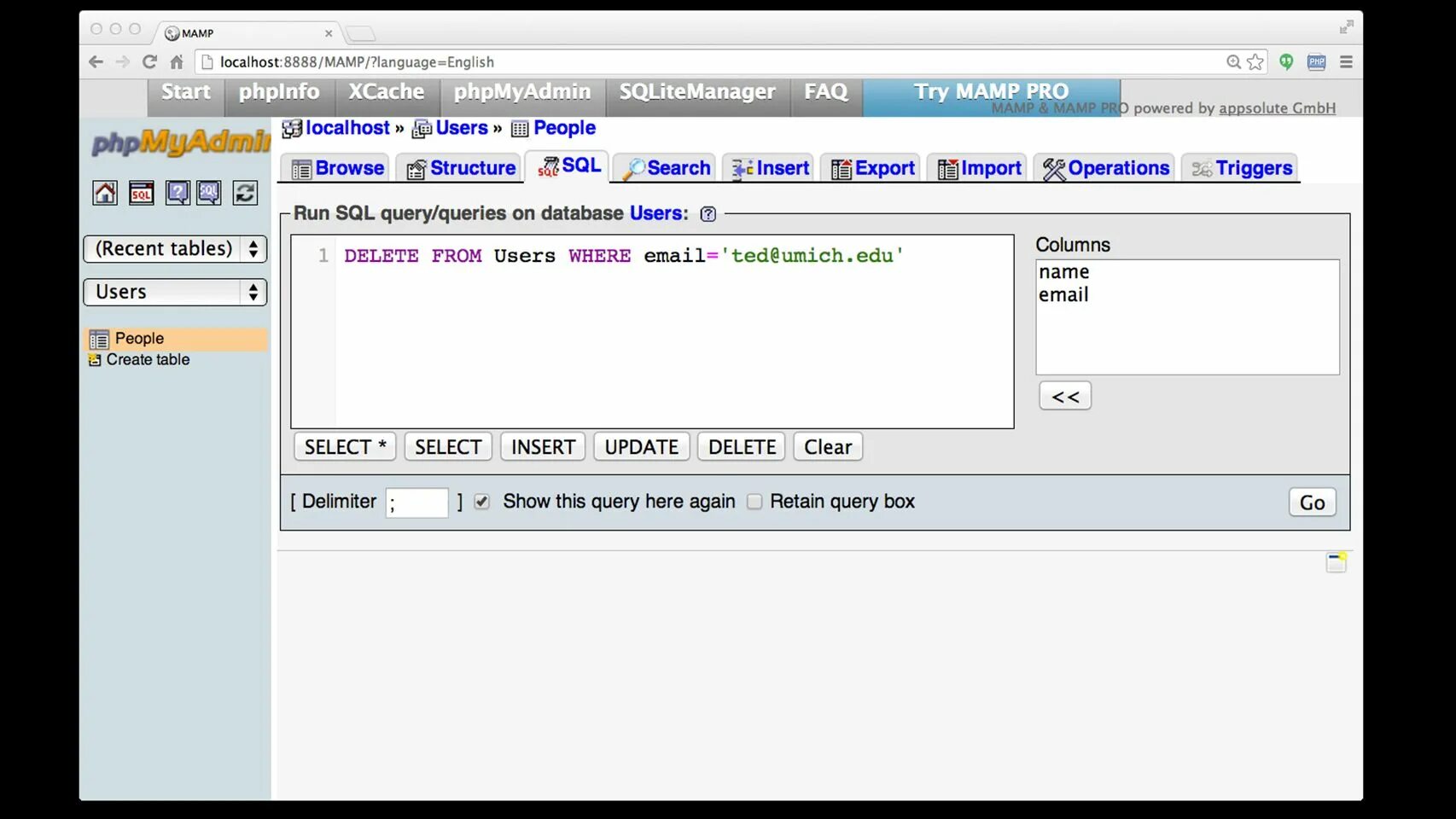Open the yellow note icon below query panel
Image resolution: width=1456 pixels, height=819 pixels.
point(1337,562)
